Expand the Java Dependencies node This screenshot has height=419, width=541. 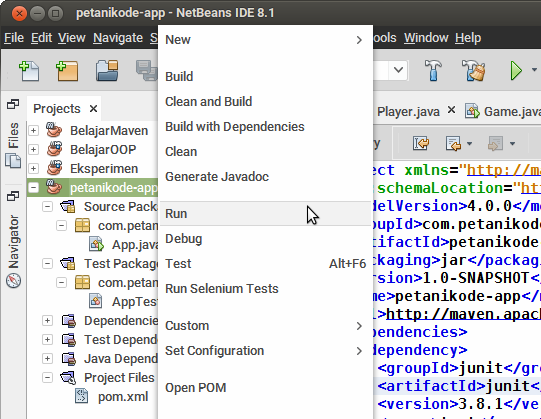pos(47,358)
